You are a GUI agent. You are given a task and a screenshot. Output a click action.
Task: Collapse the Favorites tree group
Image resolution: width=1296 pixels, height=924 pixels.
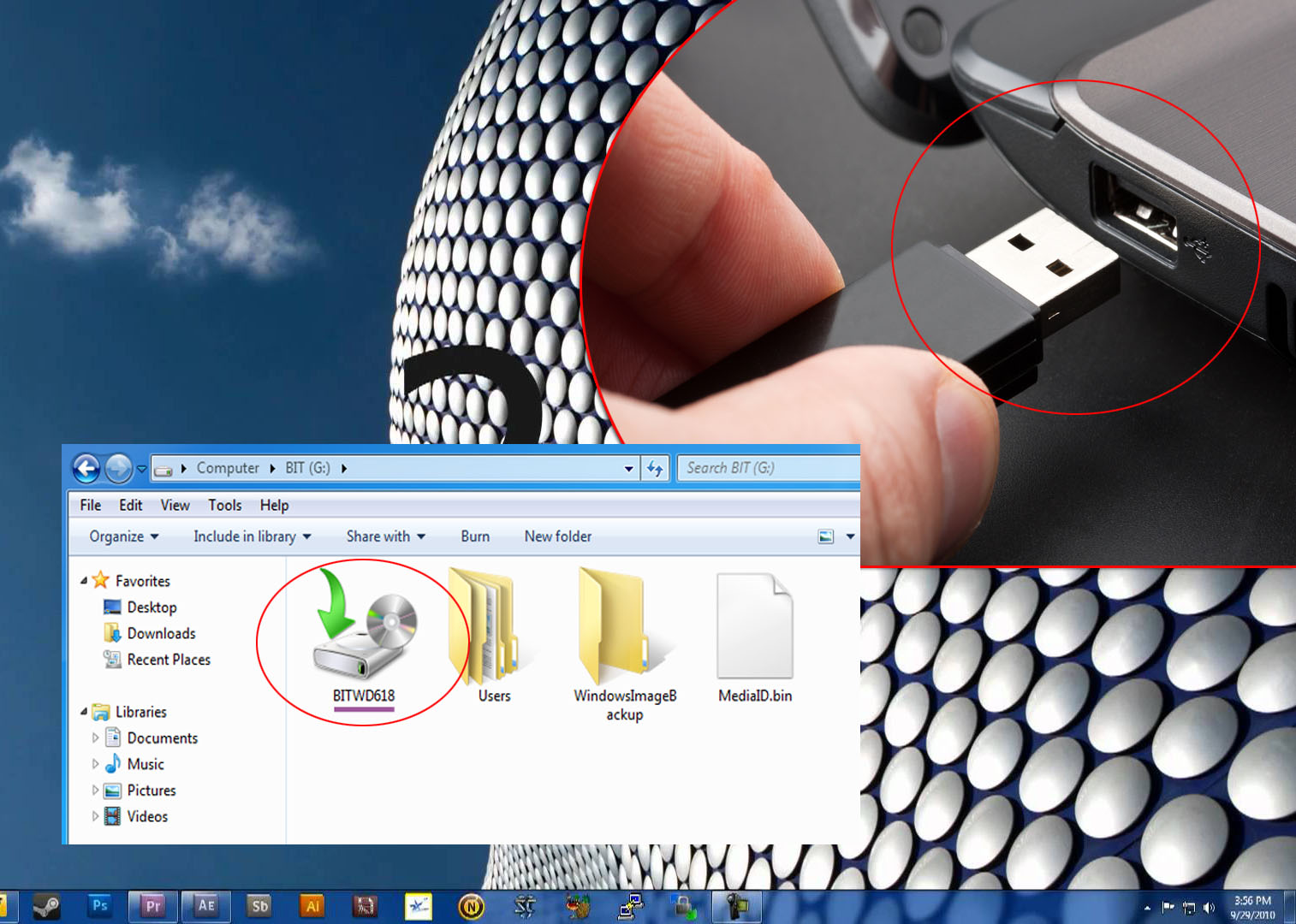pos(84,581)
